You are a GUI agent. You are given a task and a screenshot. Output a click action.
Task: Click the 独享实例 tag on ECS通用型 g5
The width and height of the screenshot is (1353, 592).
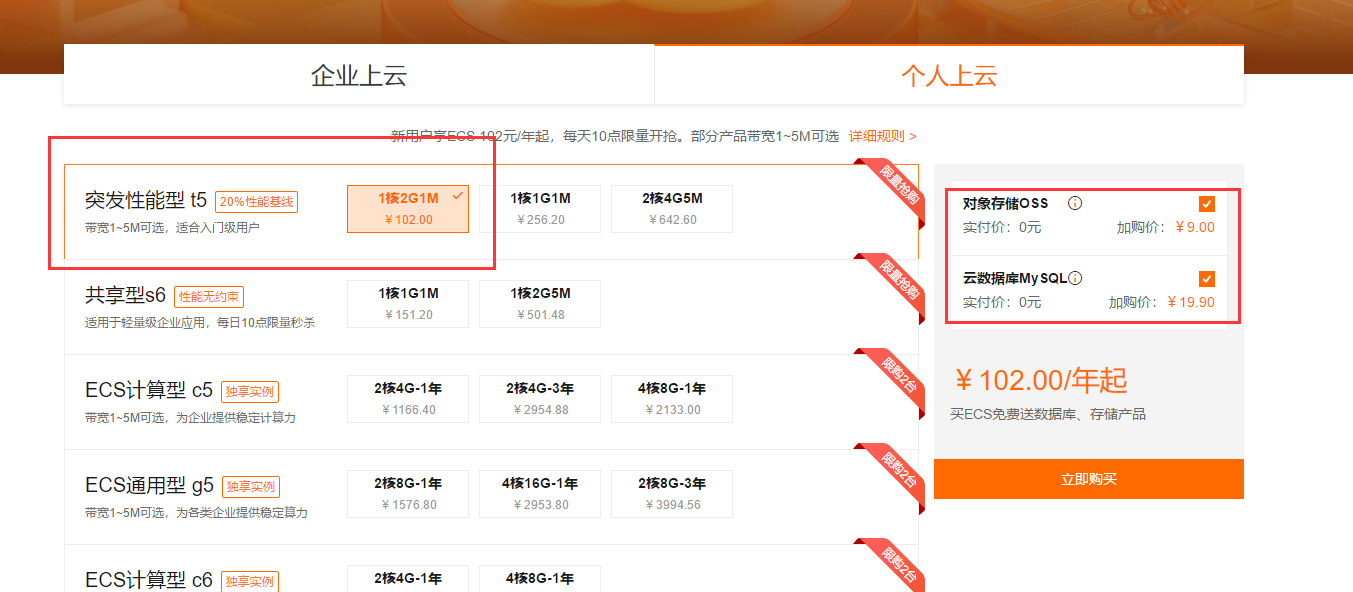pos(250,487)
